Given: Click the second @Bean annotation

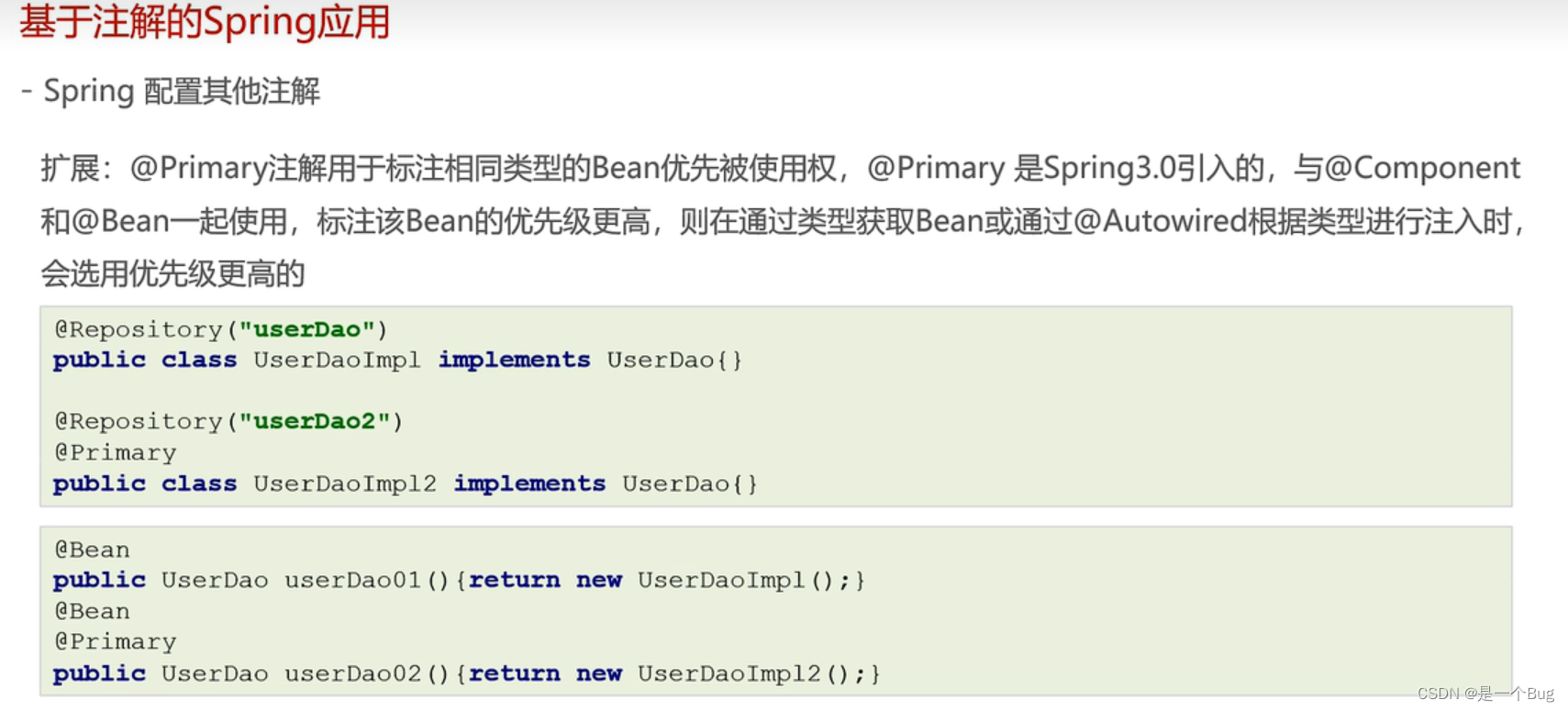Looking at the screenshot, I should point(92,611).
